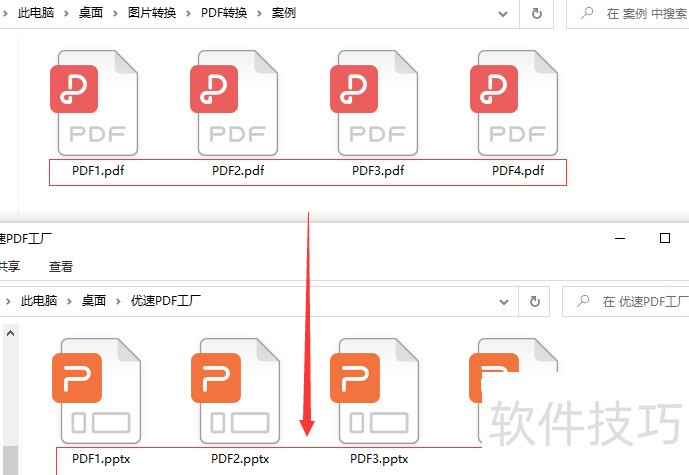Click the PDF4.pdf file name
The image size is (689, 475).
point(518,170)
